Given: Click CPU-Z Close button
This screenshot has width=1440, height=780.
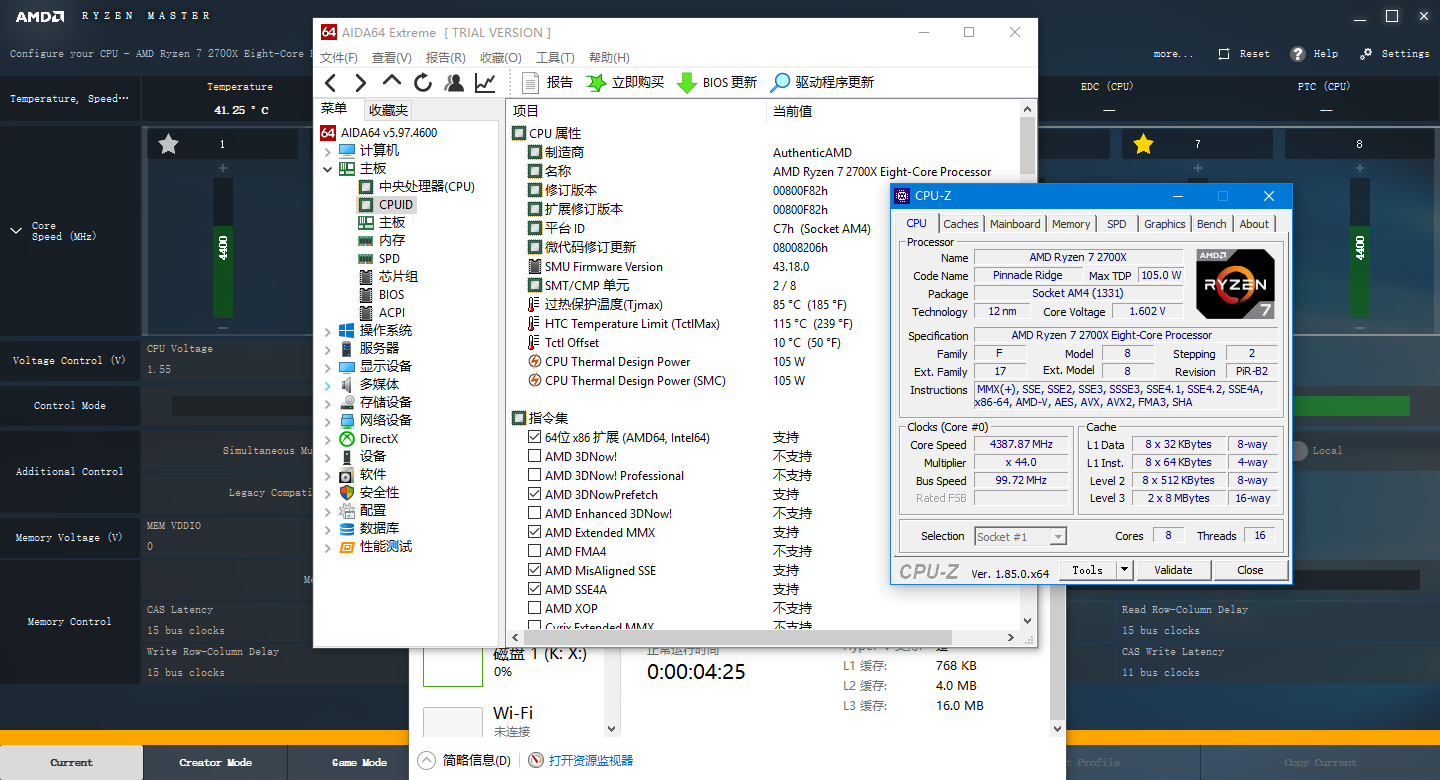Looking at the screenshot, I should point(1250,570).
